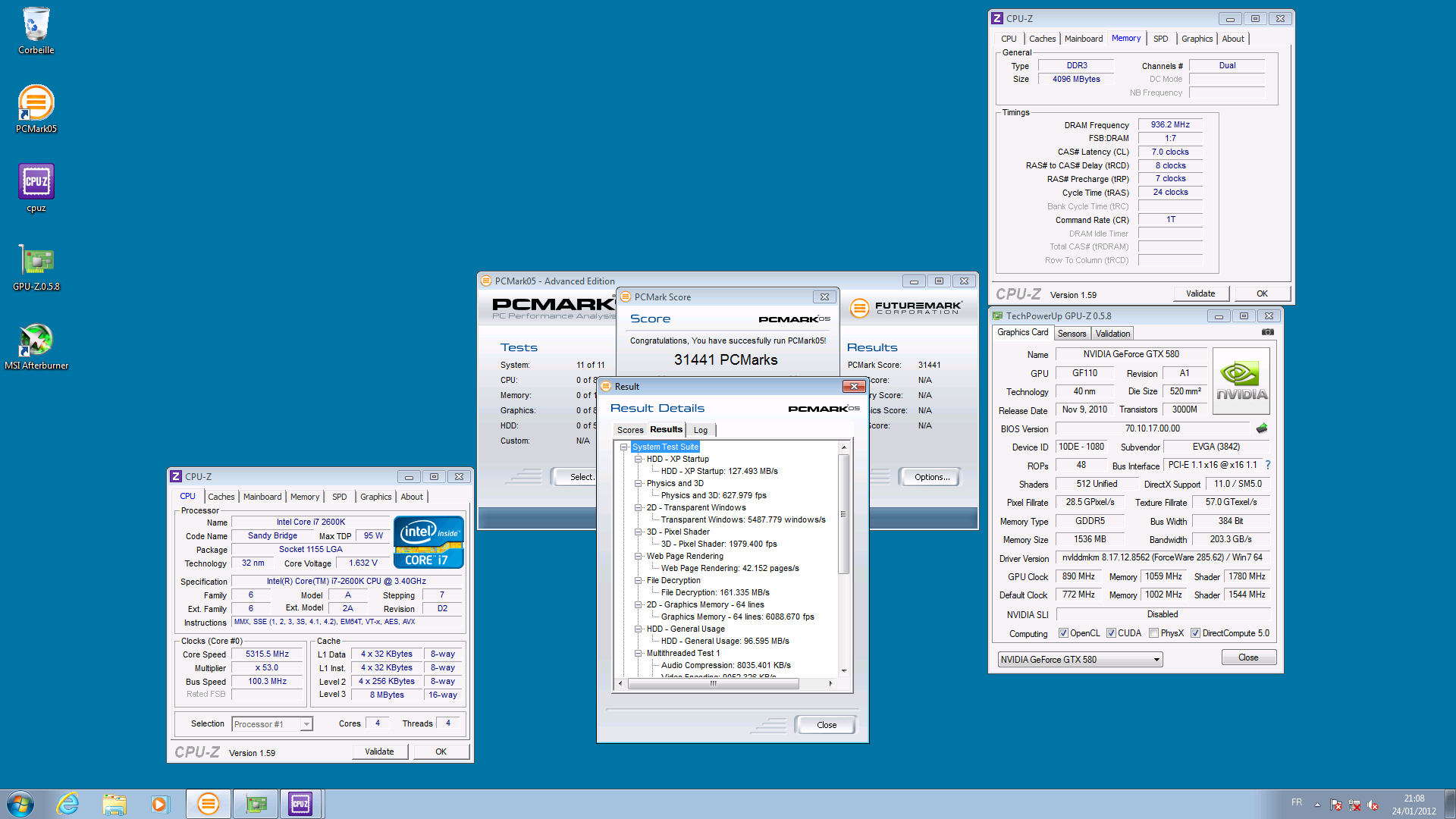Screen dimensions: 1456x819
Task: Open the GPU-Z.0.5.8 desktop icon
Action: [x=36, y=267]
